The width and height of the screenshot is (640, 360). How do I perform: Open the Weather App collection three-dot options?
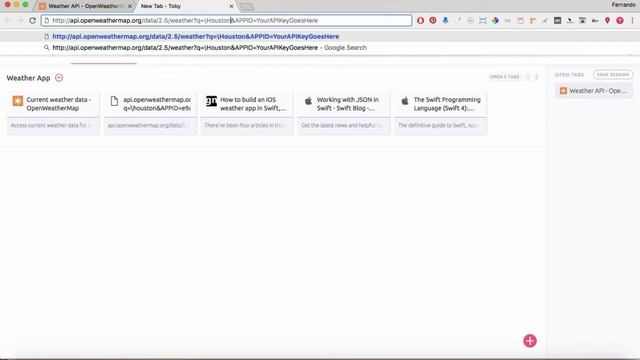(536, 77)
